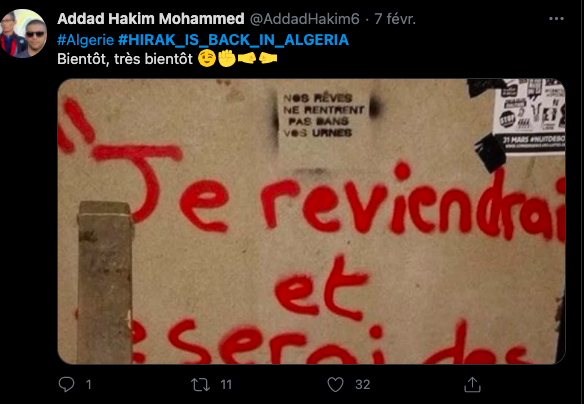This screenshot has height=404, width=584.
Task: Open the share upload icon
Action: [x=472, y=385]
